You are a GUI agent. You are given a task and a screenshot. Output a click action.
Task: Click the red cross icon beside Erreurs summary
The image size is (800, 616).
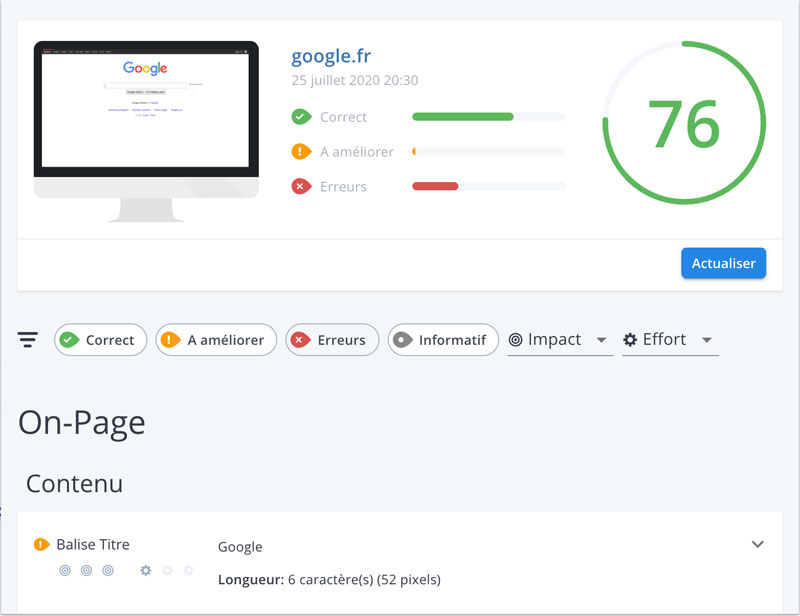click(301, 186)
